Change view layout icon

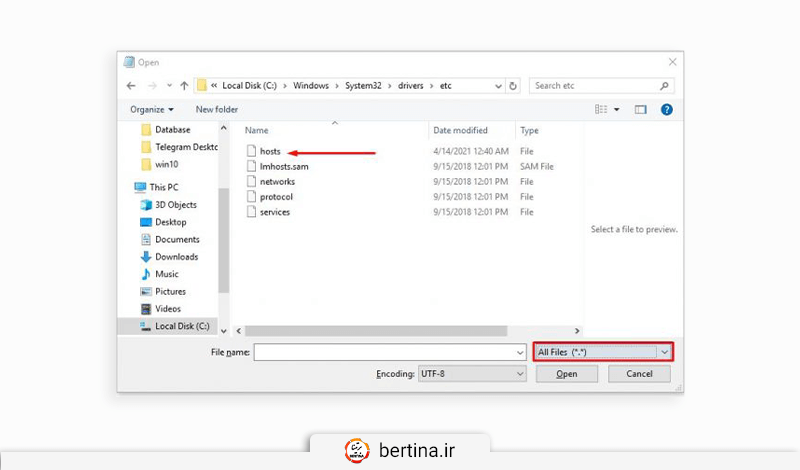tap(601, 109)
